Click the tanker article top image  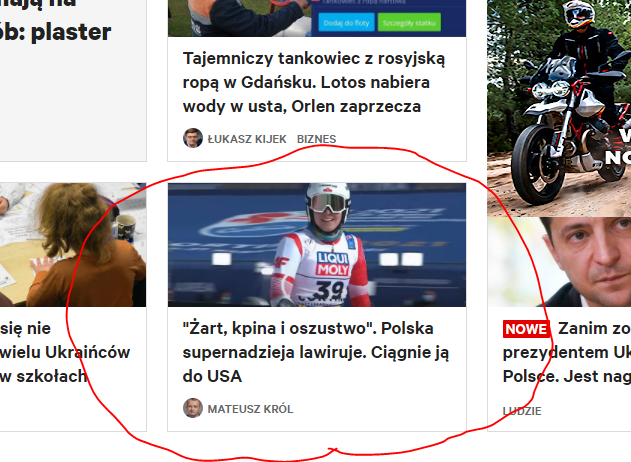coord(317,18)
